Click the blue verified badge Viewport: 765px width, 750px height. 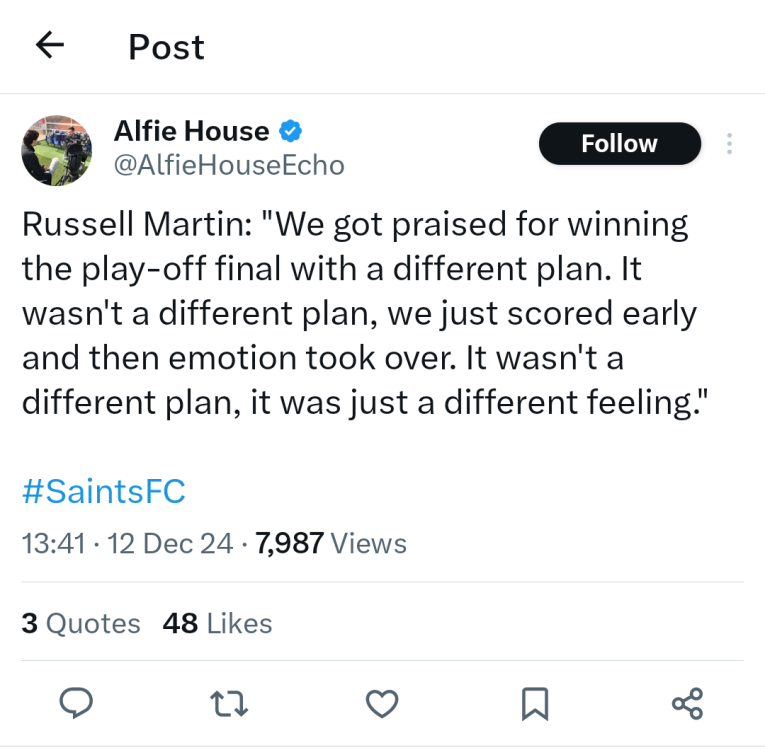click(x=291, y=131)
